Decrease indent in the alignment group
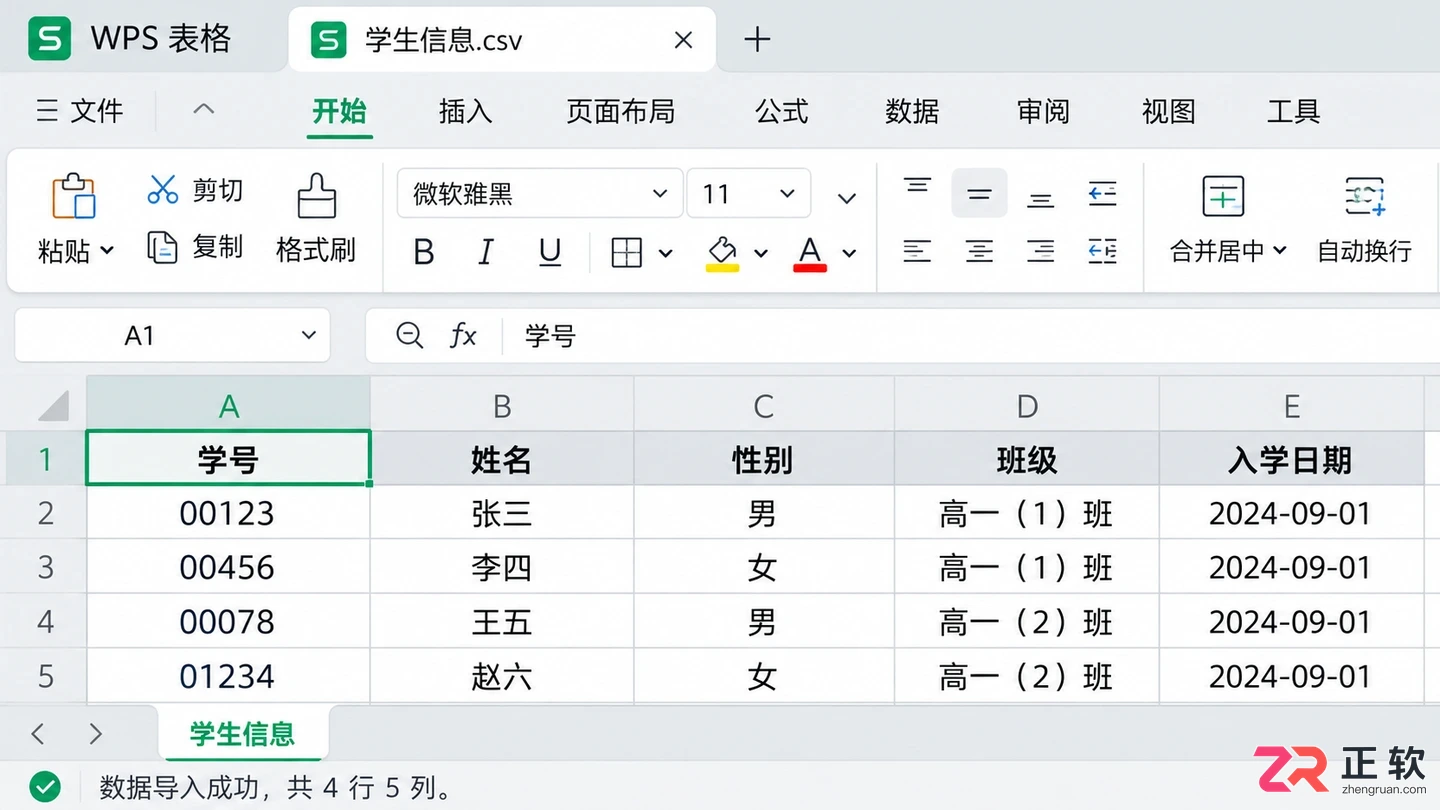 (x=1102, y=194)
